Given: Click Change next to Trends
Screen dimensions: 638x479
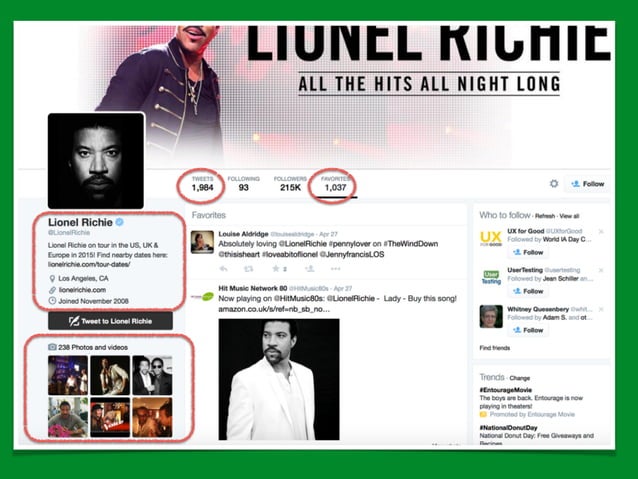Looking at the screenshot, I should tap(520, 378).
